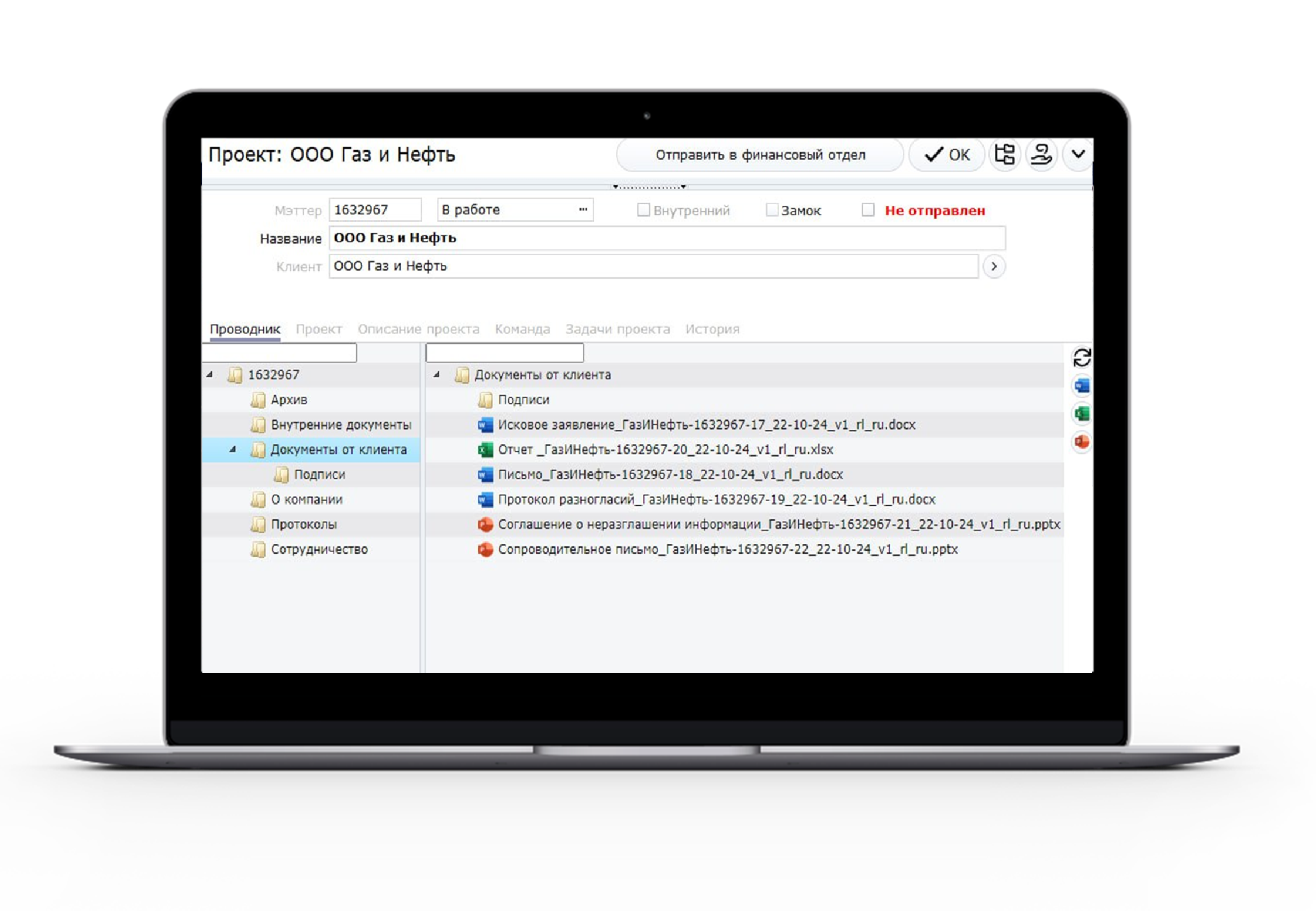Click the Клиент input field
The width and height of the screenshot is (1316, 911).
(653, 267)
